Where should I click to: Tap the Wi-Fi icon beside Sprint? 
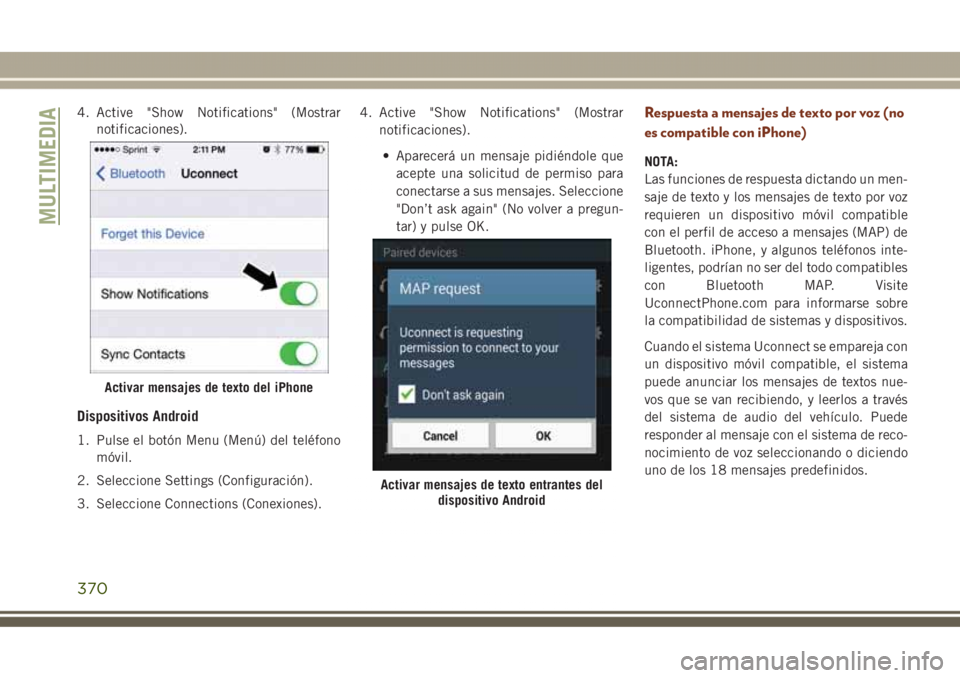(x=157, y=149)
